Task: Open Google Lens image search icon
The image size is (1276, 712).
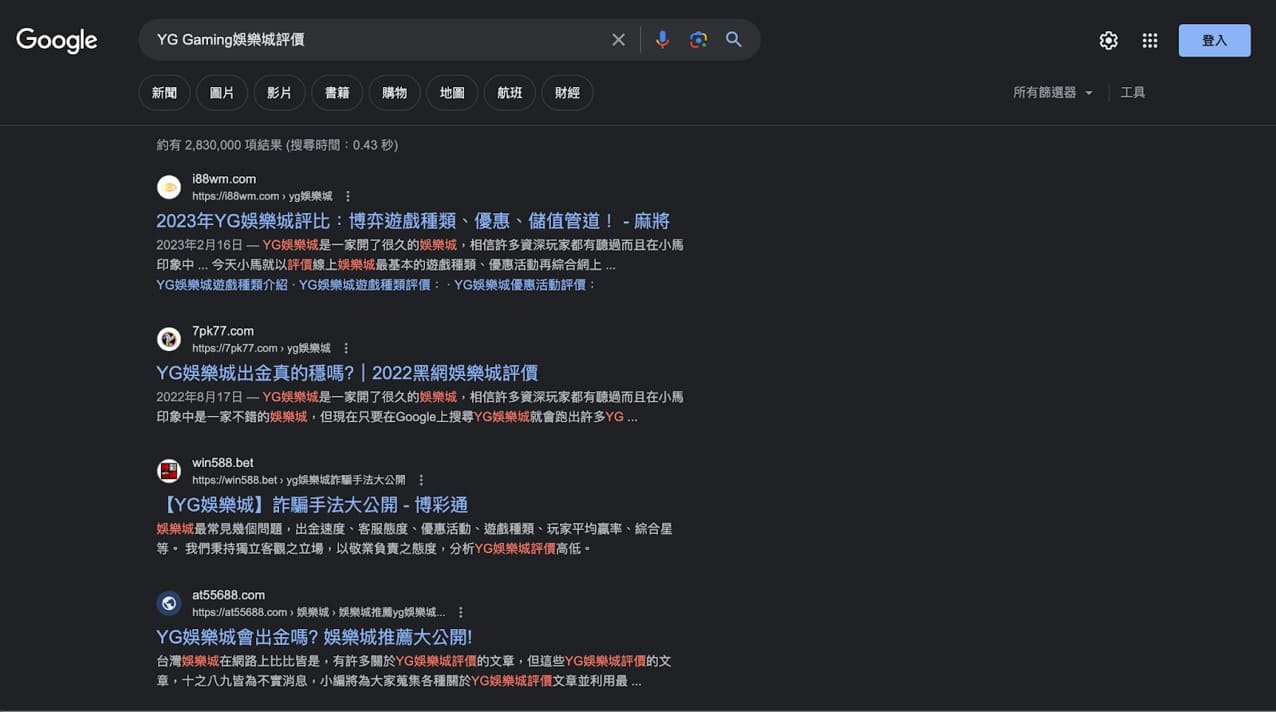Action: tap(698, 40)
